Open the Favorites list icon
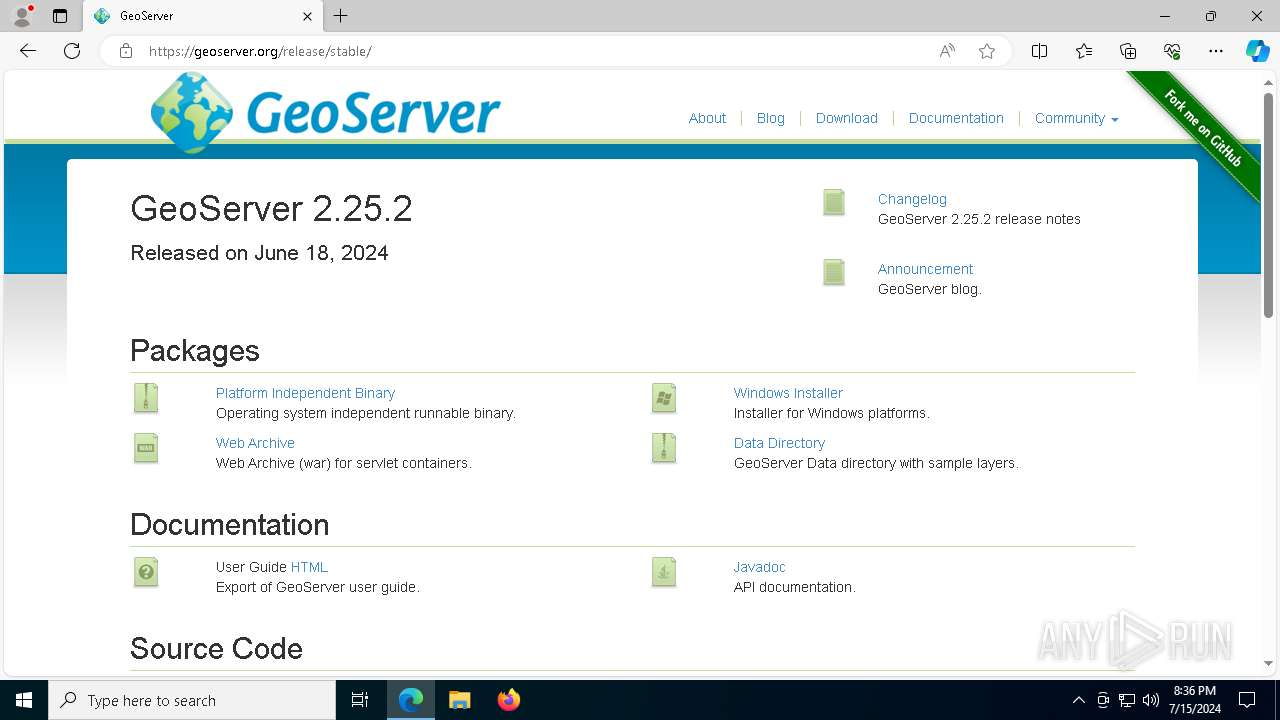The height and width of the screenshot is (720, 1280). point(1084,51)
